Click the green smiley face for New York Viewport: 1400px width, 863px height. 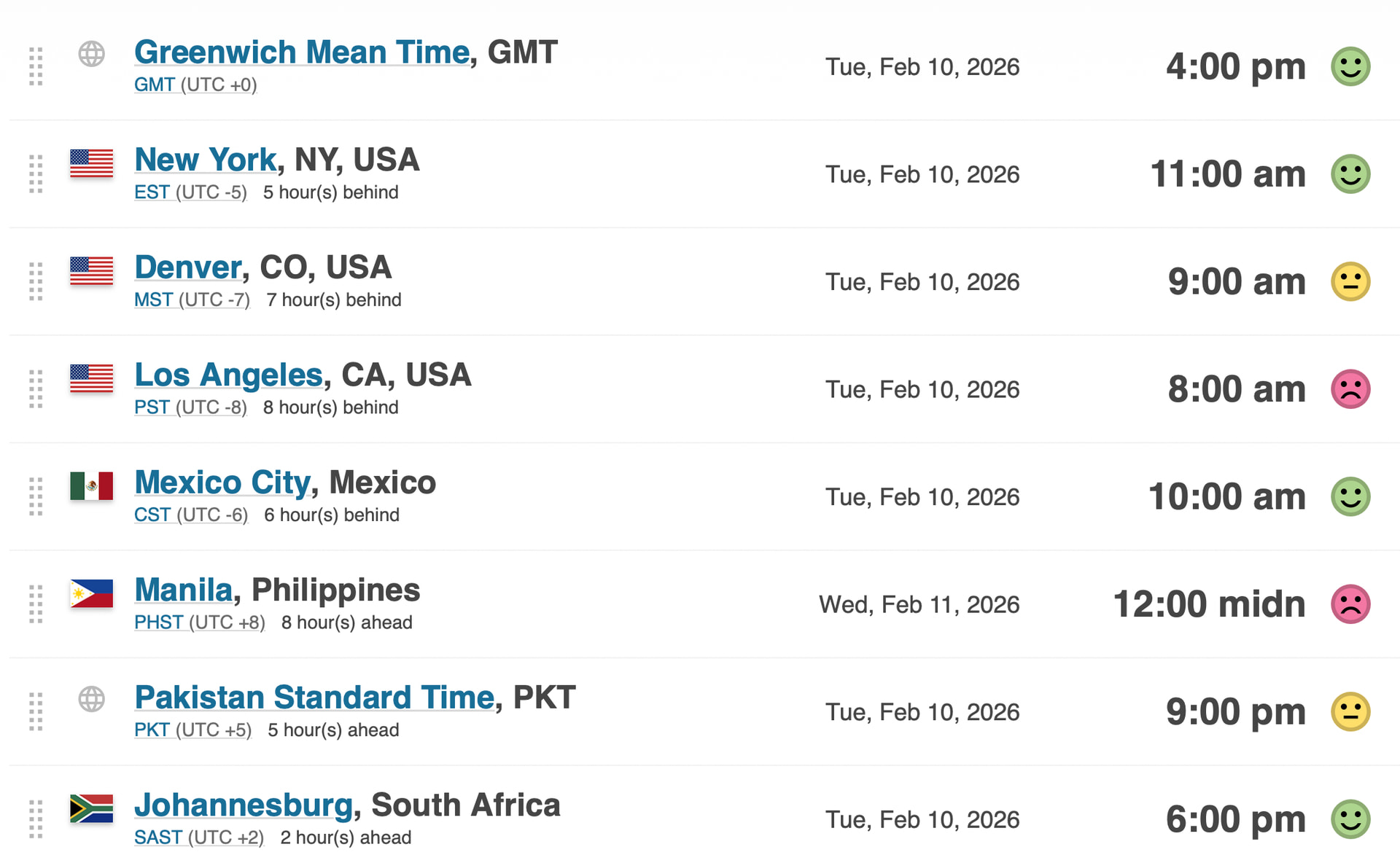(x=1350, y=174)
